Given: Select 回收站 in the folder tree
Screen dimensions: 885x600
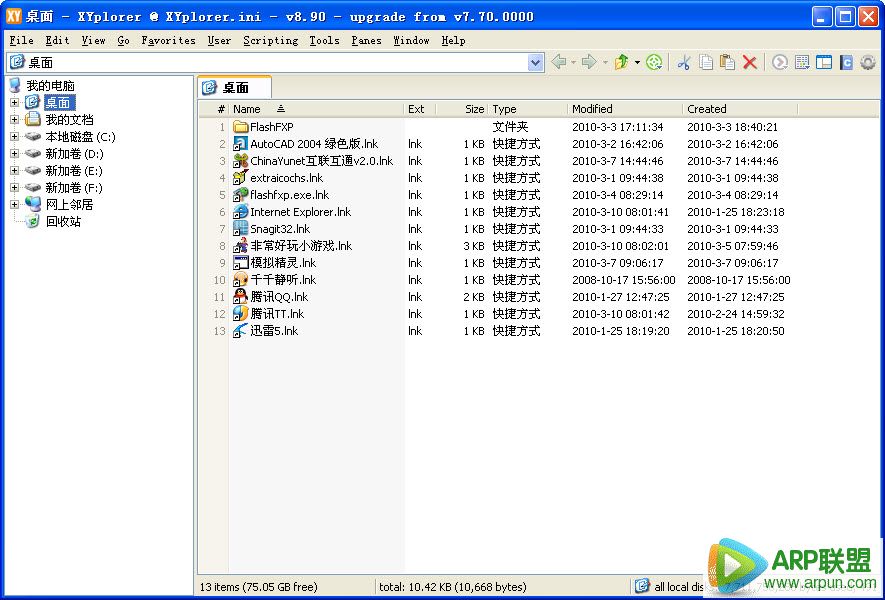Looking at the screenshot, I should click(x=64, y=221).
